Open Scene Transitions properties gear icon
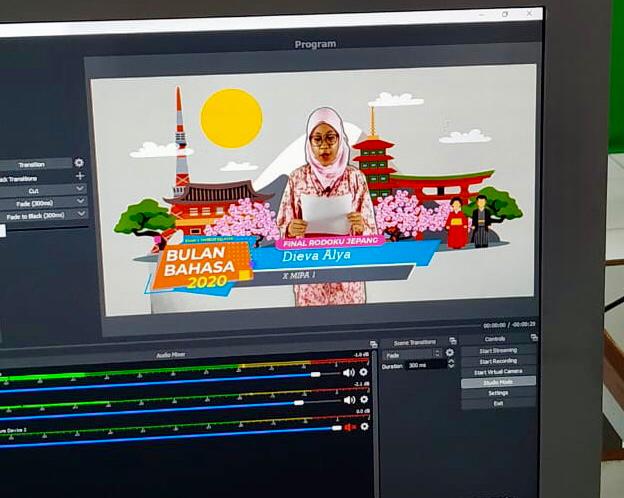Screen dimensions: 624x498 pyautogui.click(x=449, y=353)
